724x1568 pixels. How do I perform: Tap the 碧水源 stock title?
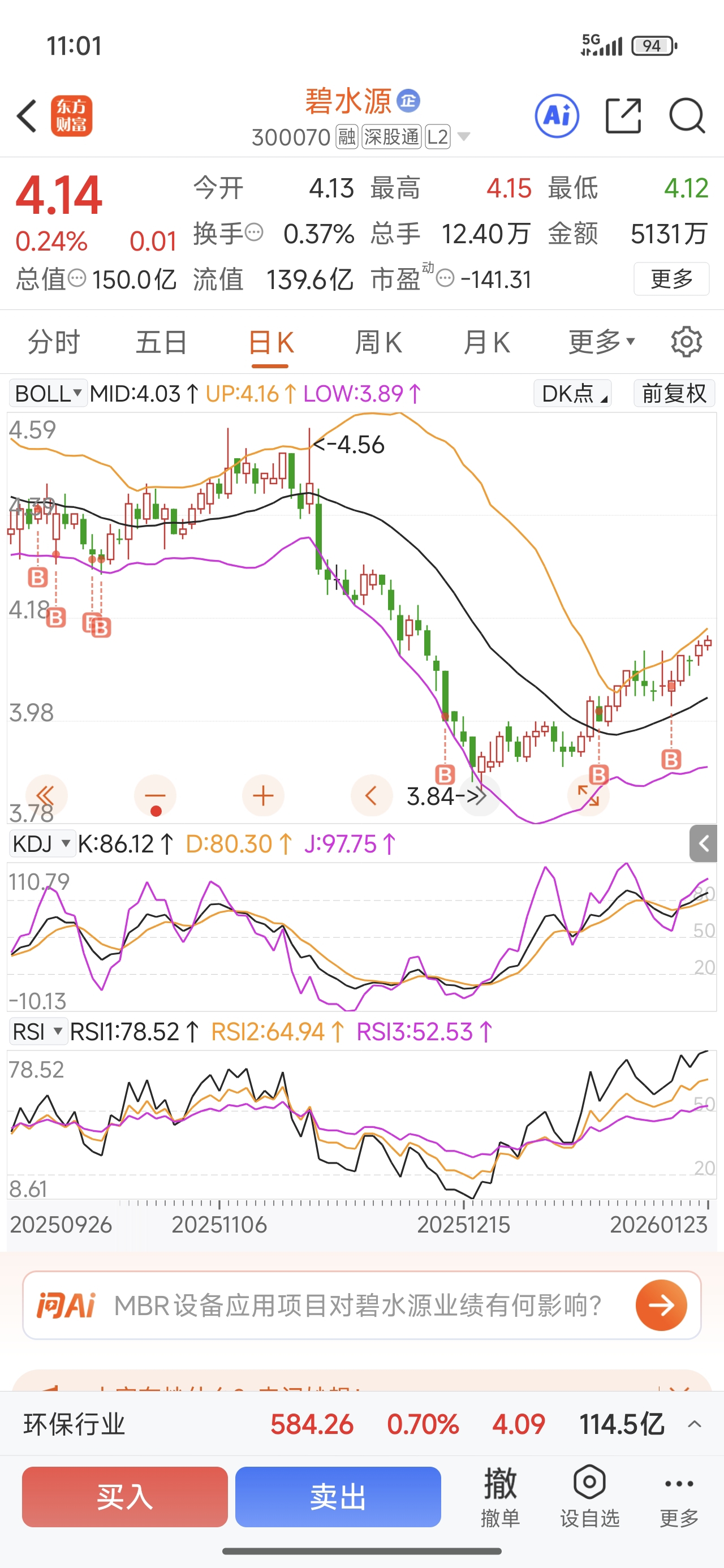coord(348,101)
